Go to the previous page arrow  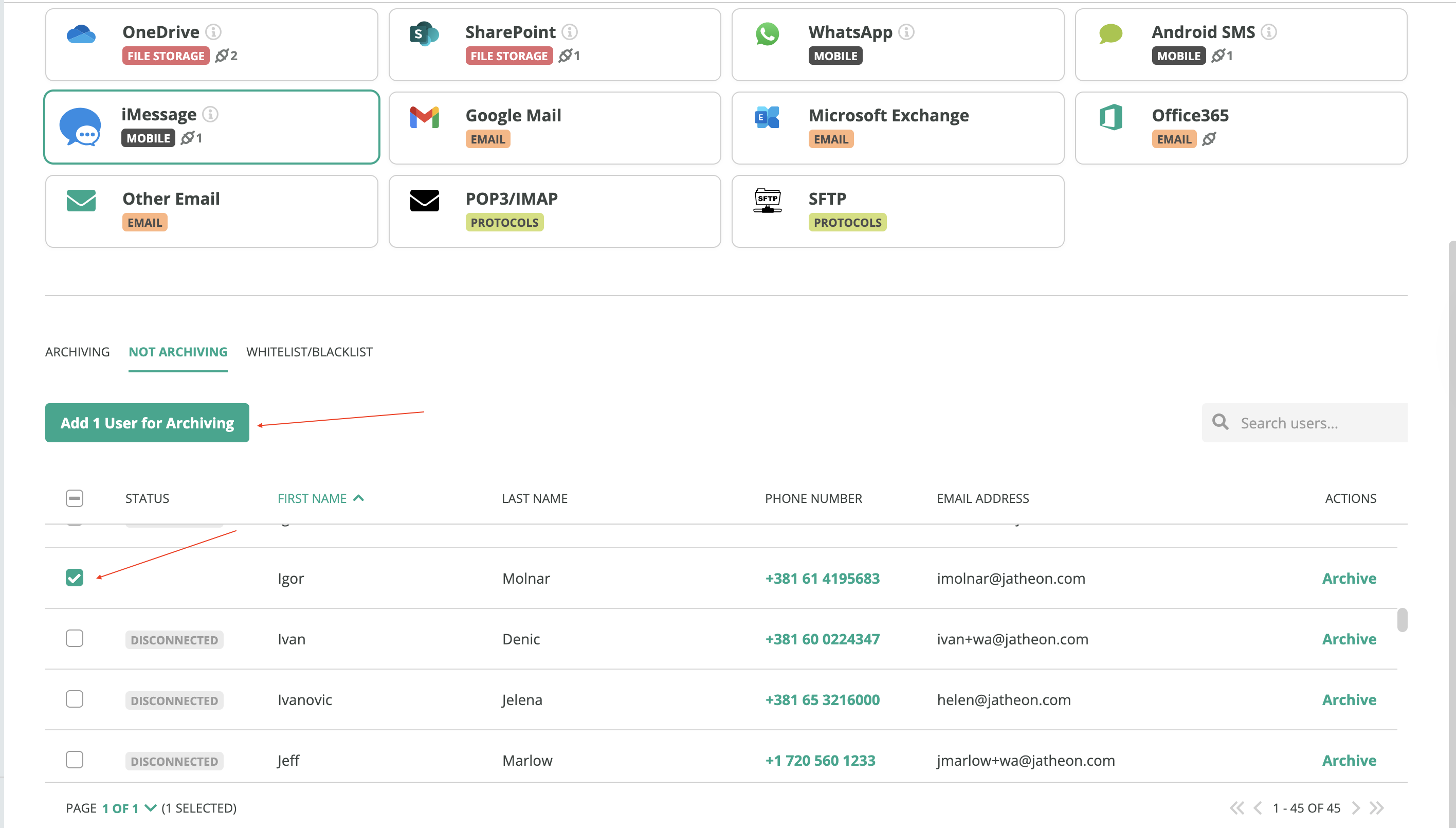coord(1258,808)
